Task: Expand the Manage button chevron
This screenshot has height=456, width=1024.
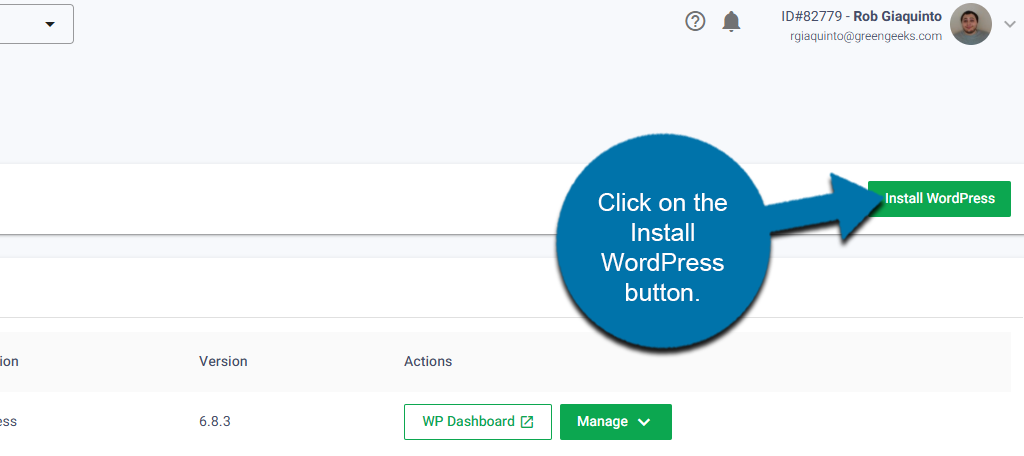Action: (644, 422)
